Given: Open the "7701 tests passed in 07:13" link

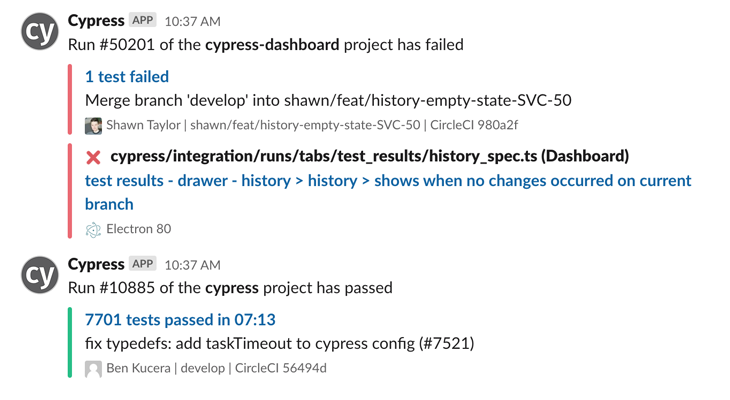Looking at the screenshot, I should 180,320.
